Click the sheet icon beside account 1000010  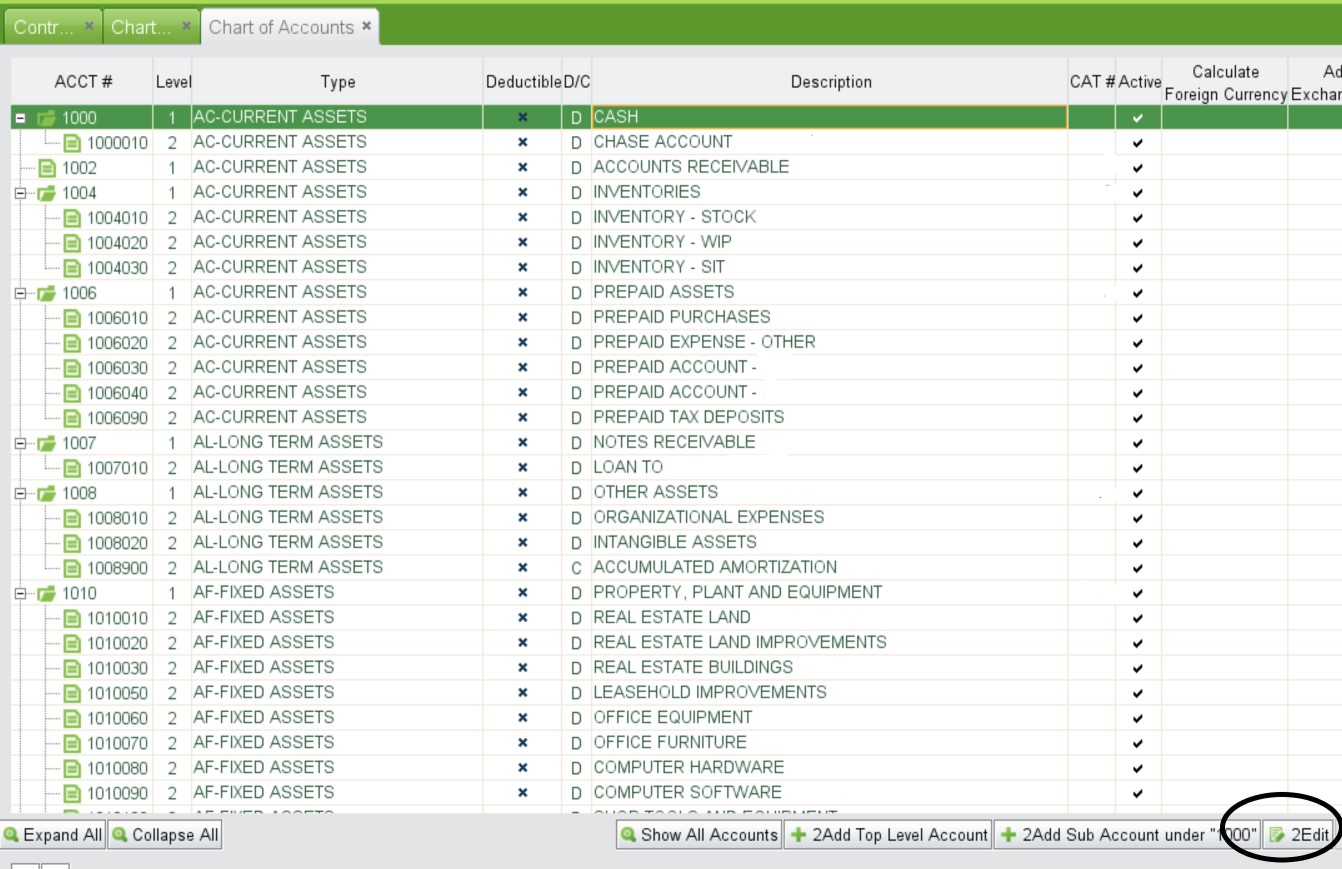(x=72, y=143)
